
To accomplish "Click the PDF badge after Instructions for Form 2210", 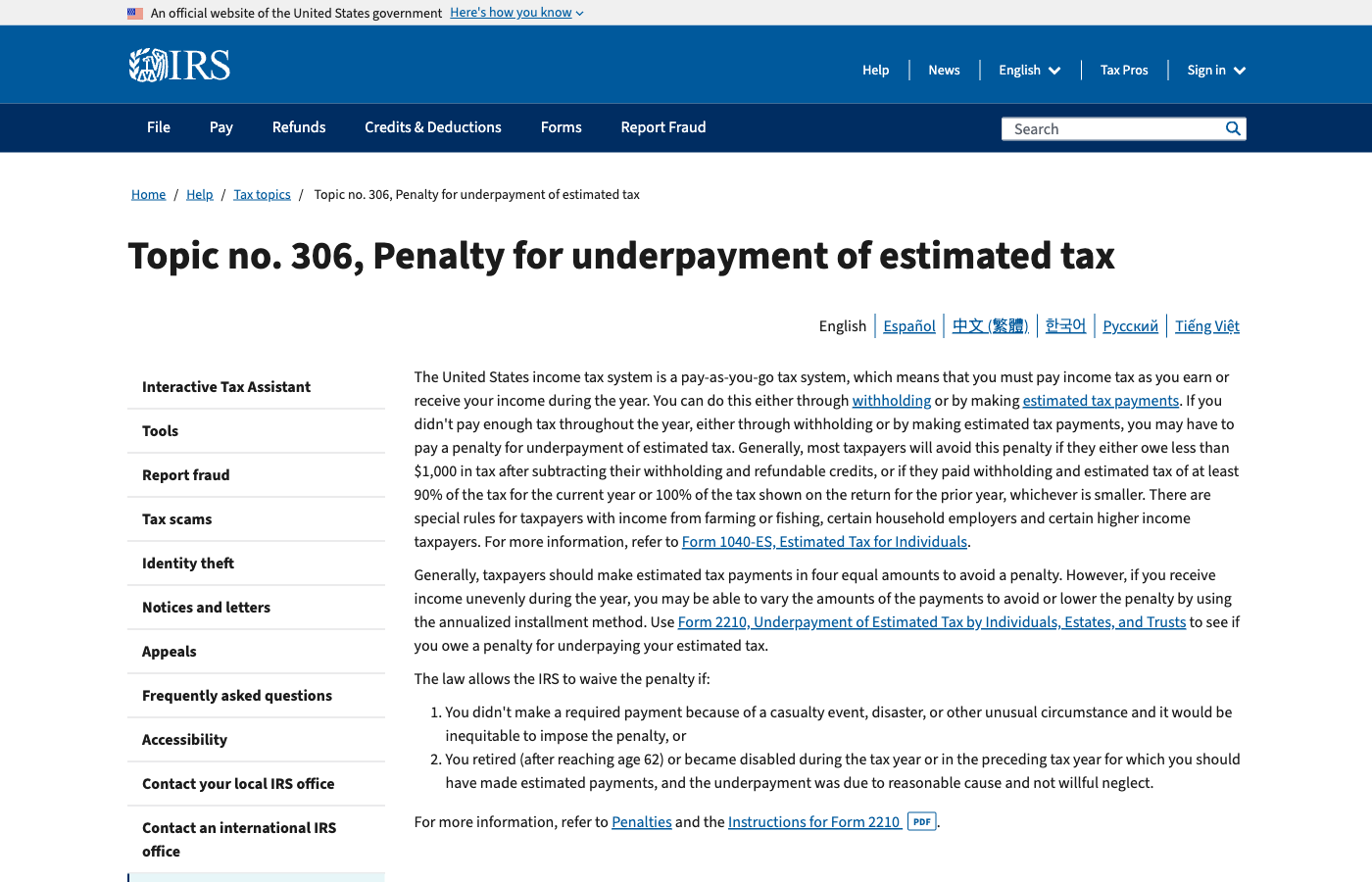I will pyautogui.click(x=922, y=822).
